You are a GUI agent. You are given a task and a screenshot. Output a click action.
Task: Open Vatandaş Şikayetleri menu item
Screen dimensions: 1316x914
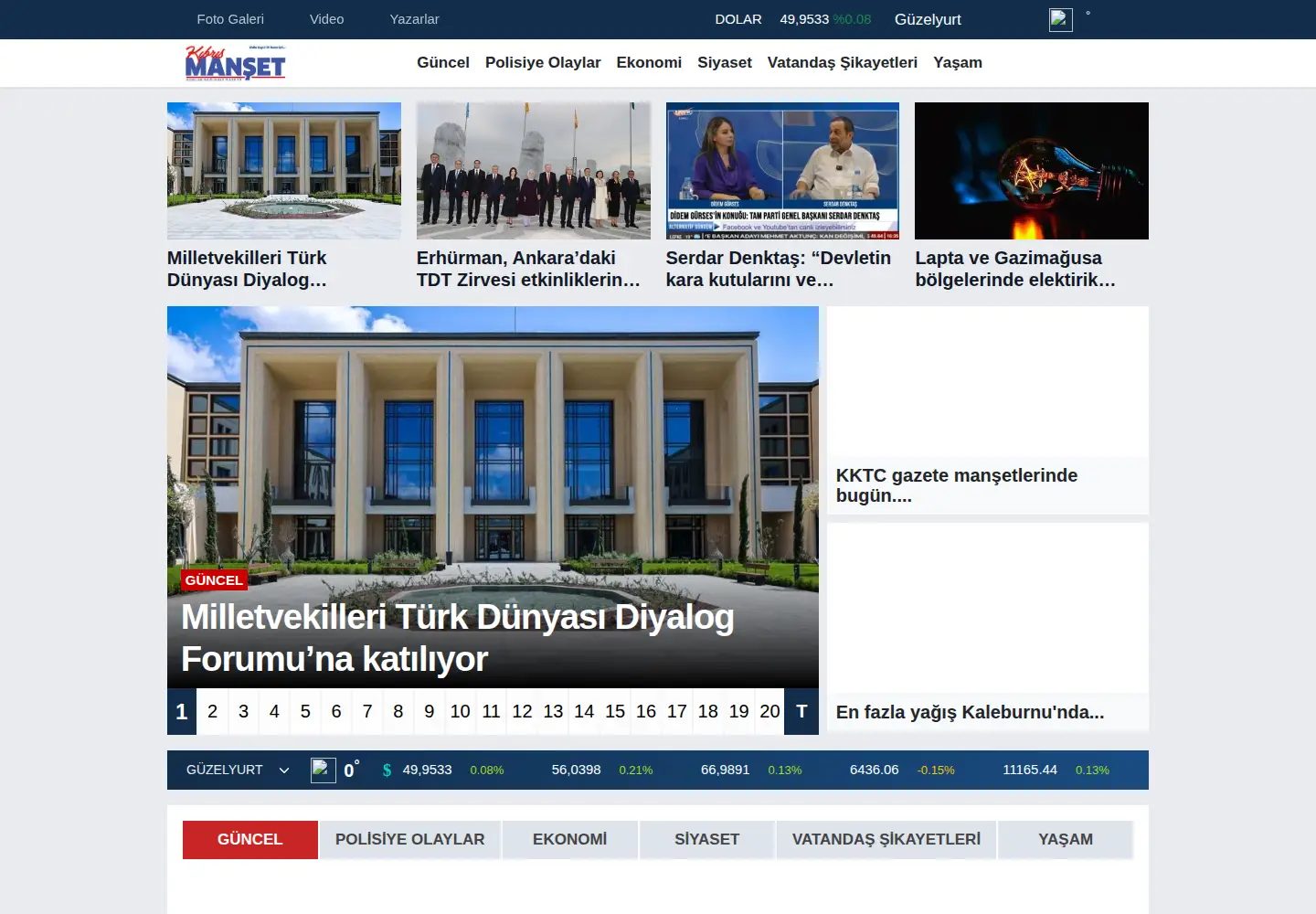[843, 62]
